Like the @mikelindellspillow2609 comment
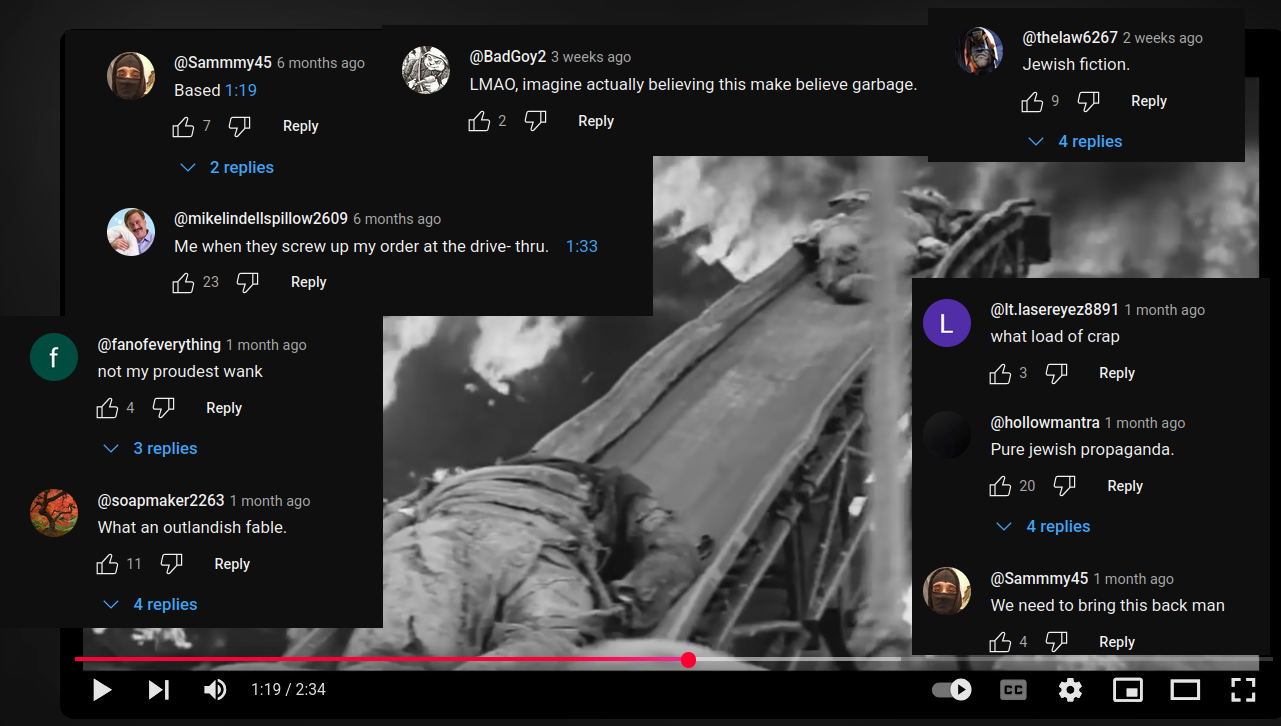This screenshot has width=1281, height=726. pyautogui.click(x=183, y=283)
